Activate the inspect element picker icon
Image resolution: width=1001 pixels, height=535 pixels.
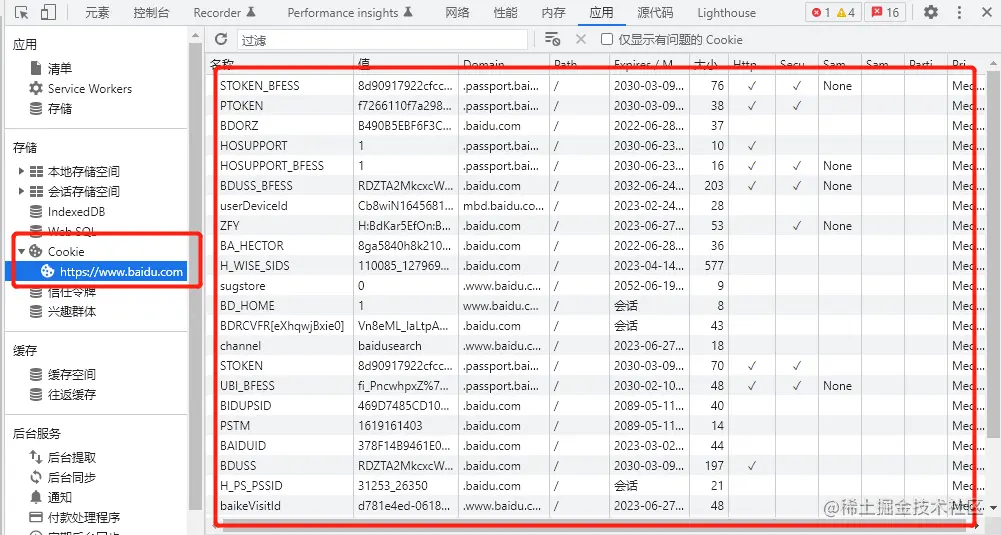pos(21,12)
